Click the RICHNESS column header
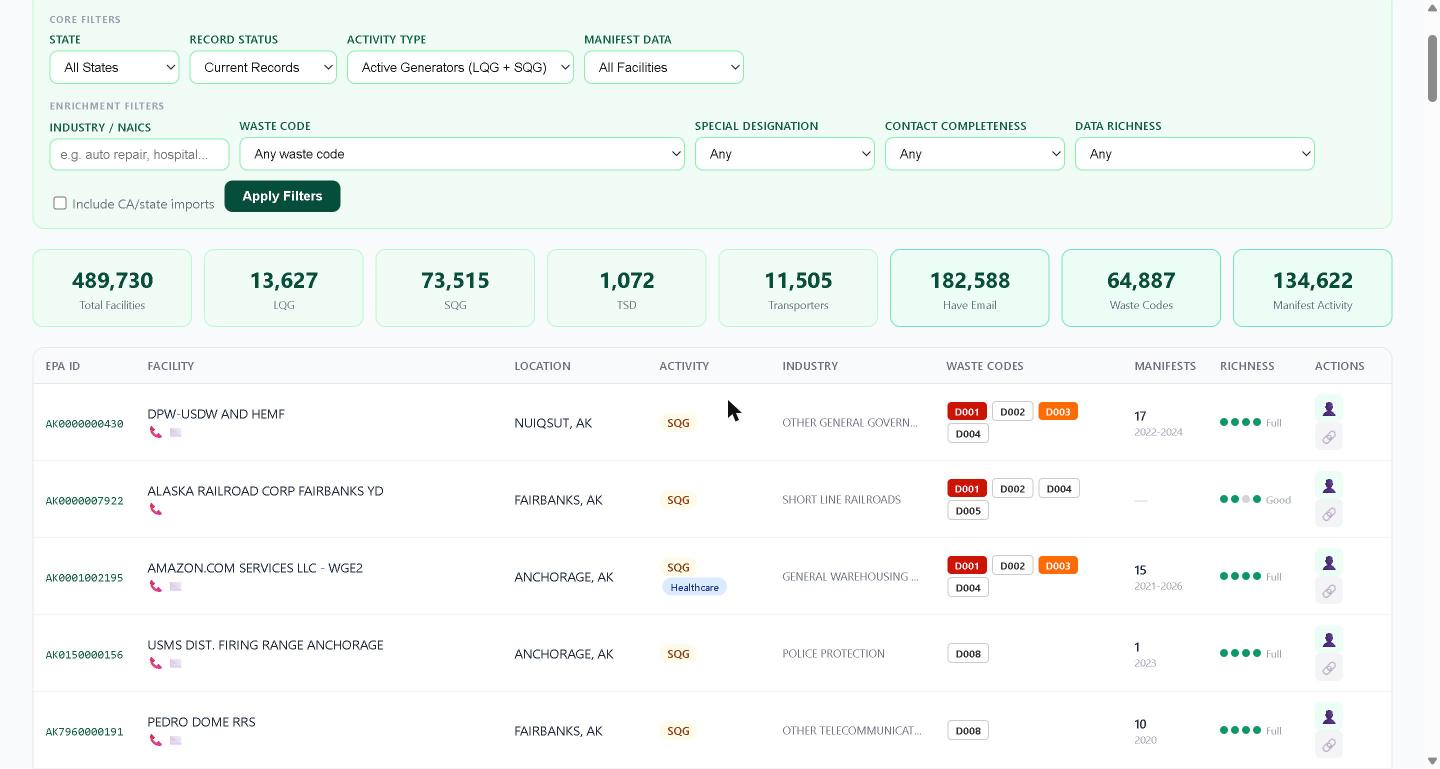The image size is (1440, 769). (x=1247, y=366)
